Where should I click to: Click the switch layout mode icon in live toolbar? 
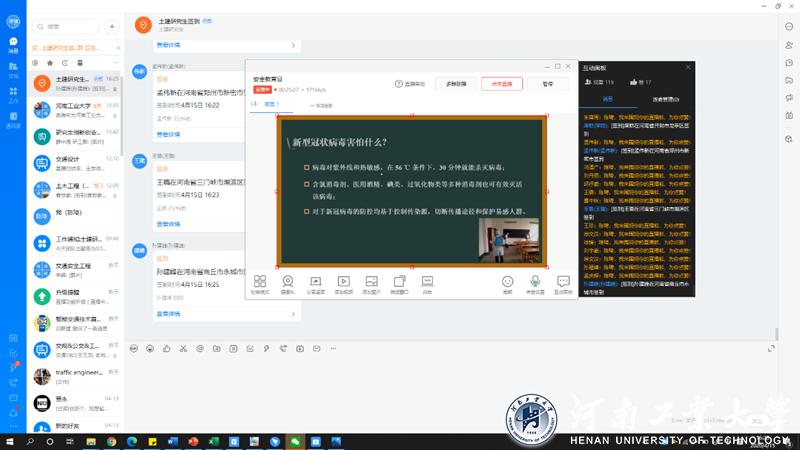[260, 285]
